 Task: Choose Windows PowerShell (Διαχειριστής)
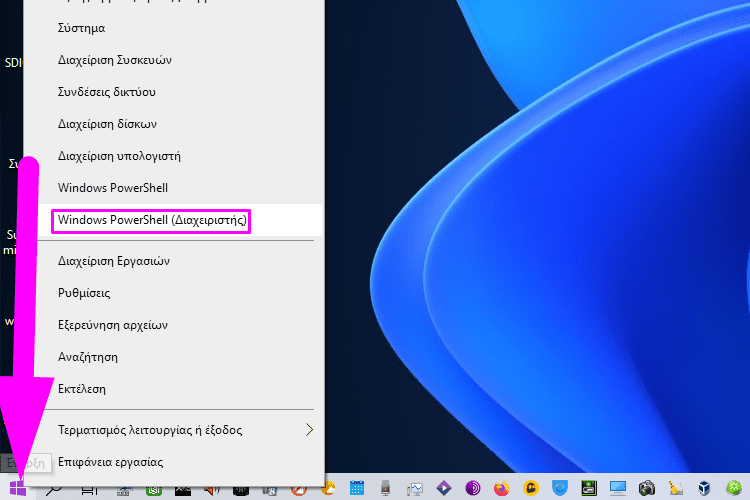tap(174, 220)
